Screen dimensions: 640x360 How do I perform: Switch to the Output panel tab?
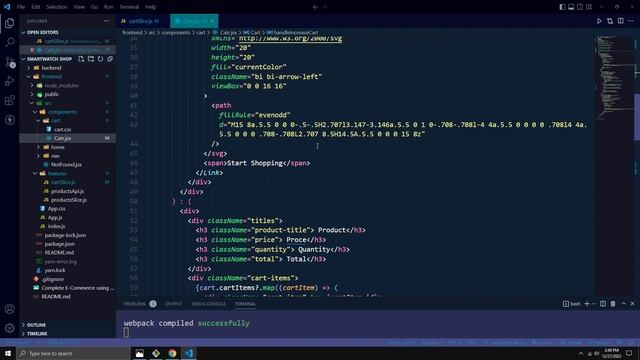173,304
